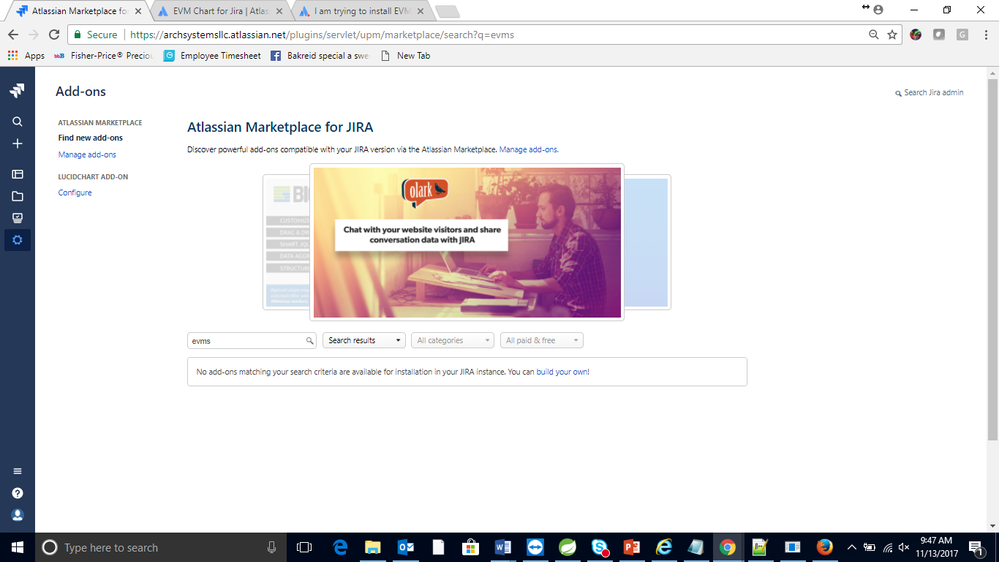Image resolution: width=999 pixels, height=562 pixels.
Task: Click Search Jira admin
Action: click(930, 92)
